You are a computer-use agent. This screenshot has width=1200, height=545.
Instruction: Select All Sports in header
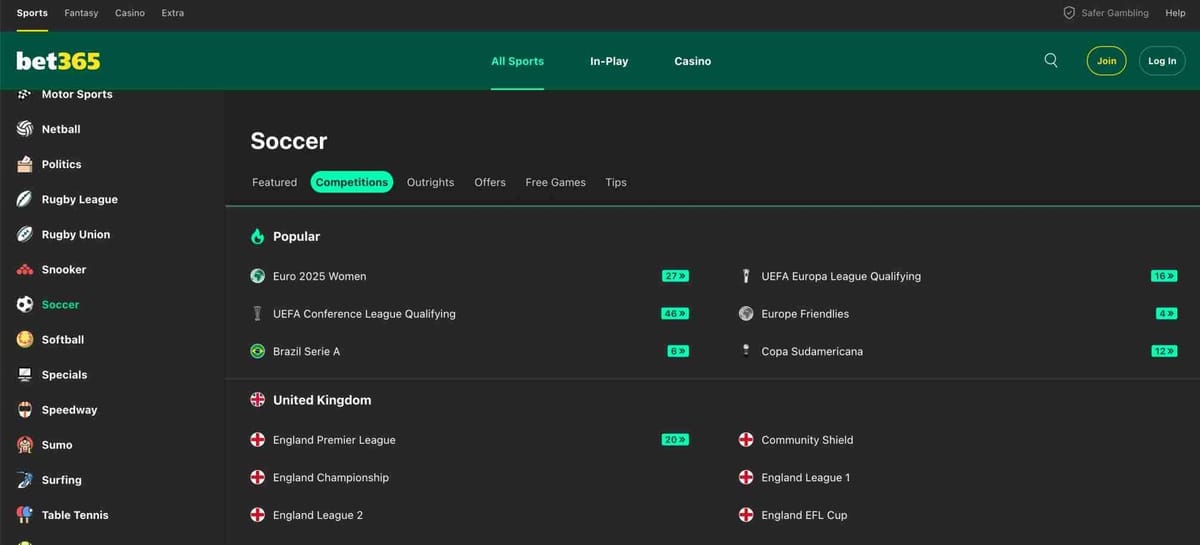(517, 61)
